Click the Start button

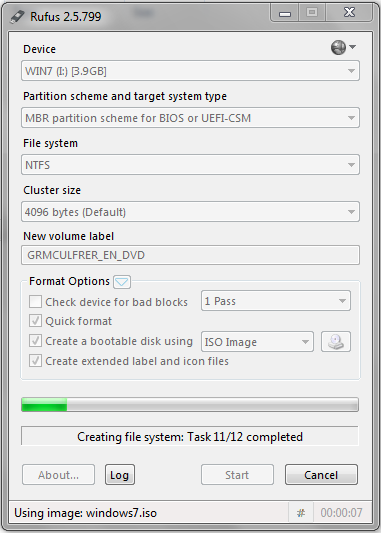point(237,475)
